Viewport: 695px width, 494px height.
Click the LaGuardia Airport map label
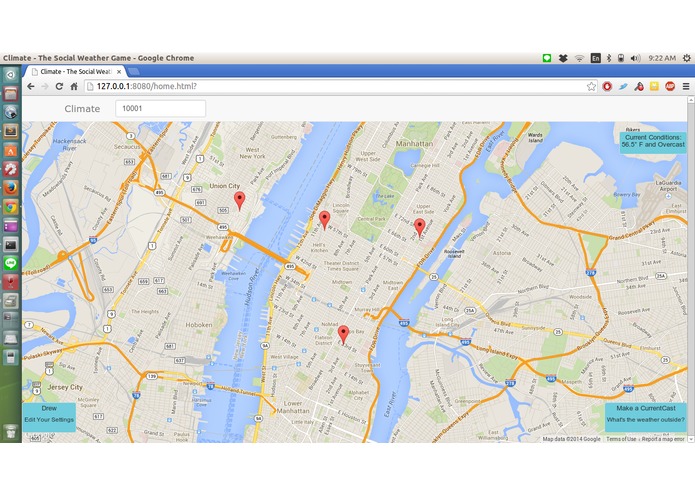pos(668,186)
